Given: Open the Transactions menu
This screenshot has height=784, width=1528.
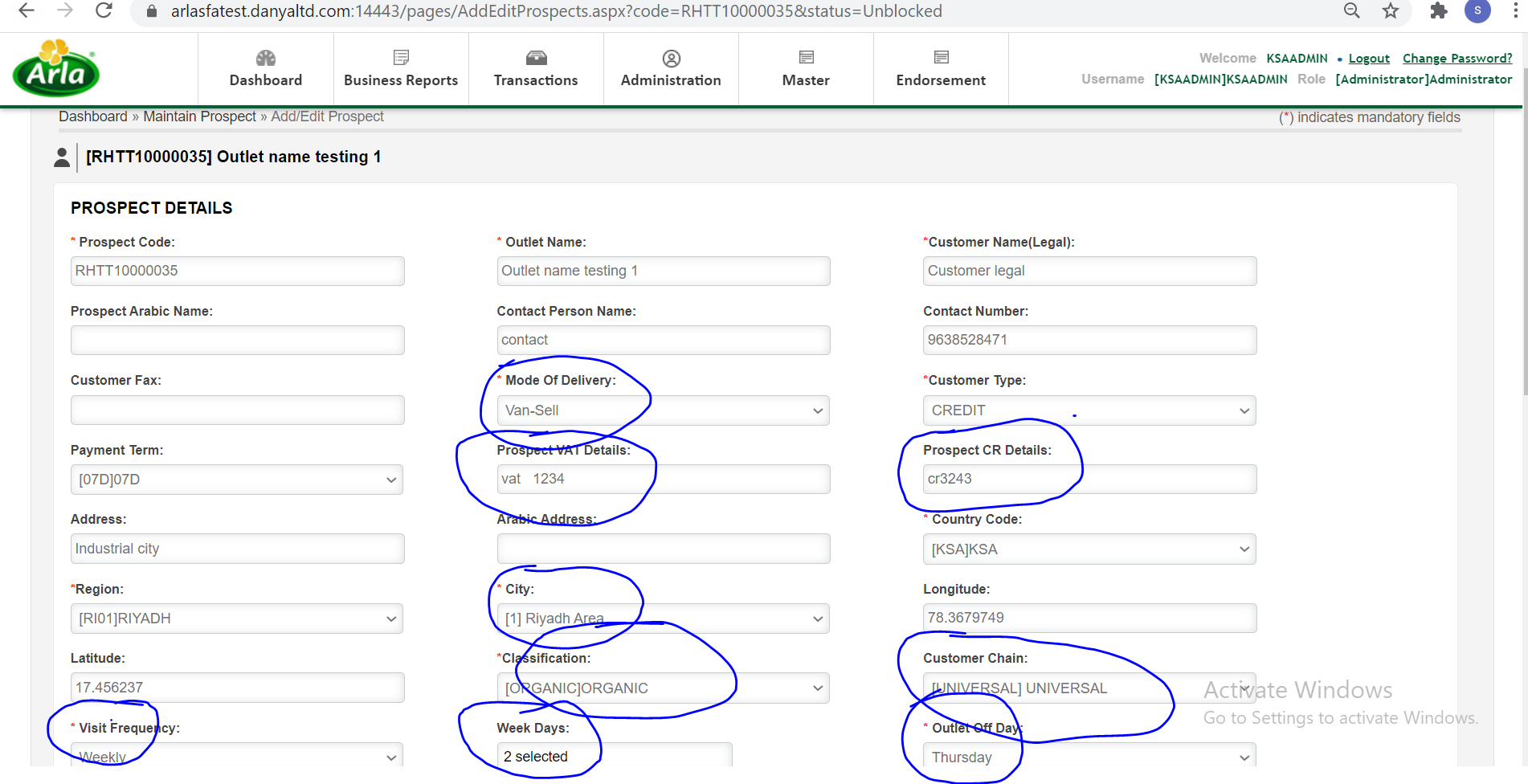Looking at the screenshot, I should [x=536, y=69].
